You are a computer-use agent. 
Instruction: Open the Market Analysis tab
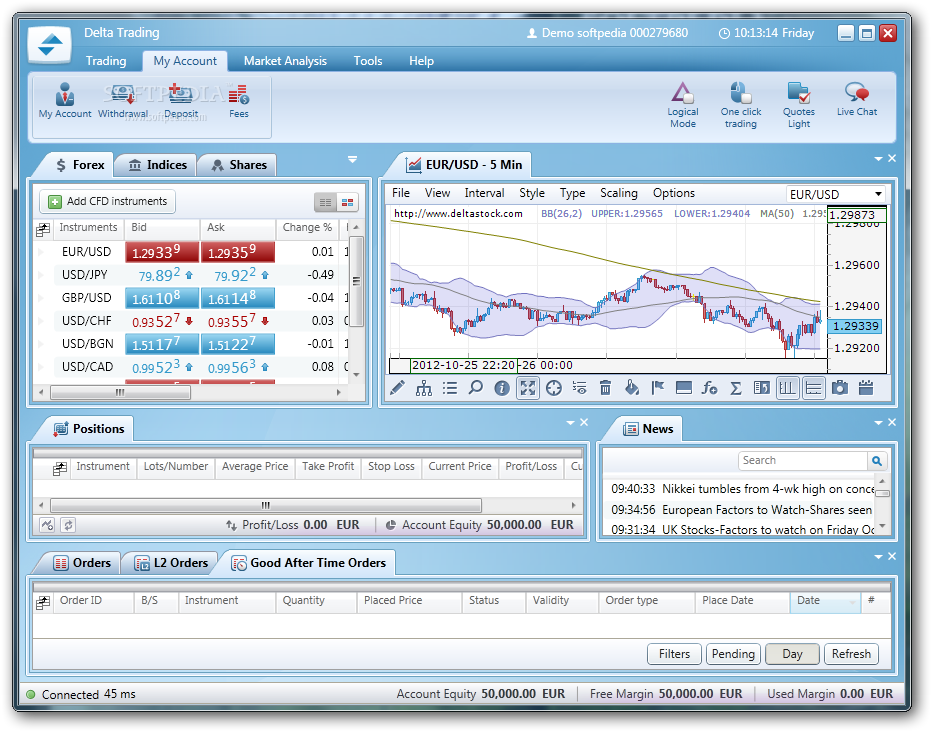coord(285,61)
